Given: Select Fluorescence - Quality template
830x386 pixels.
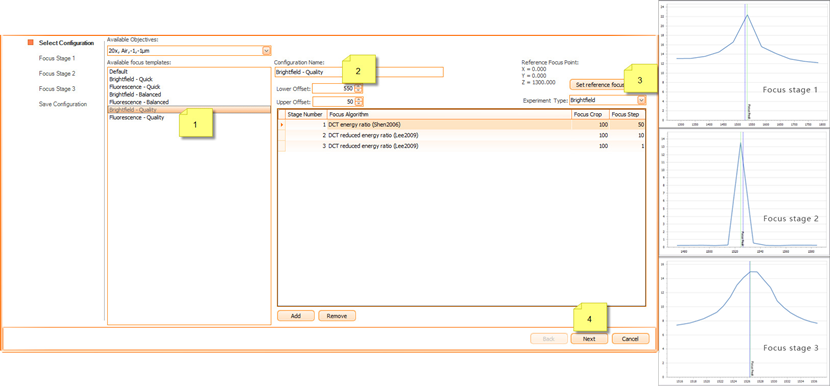Looking at the screenshot, I should 189,118.
